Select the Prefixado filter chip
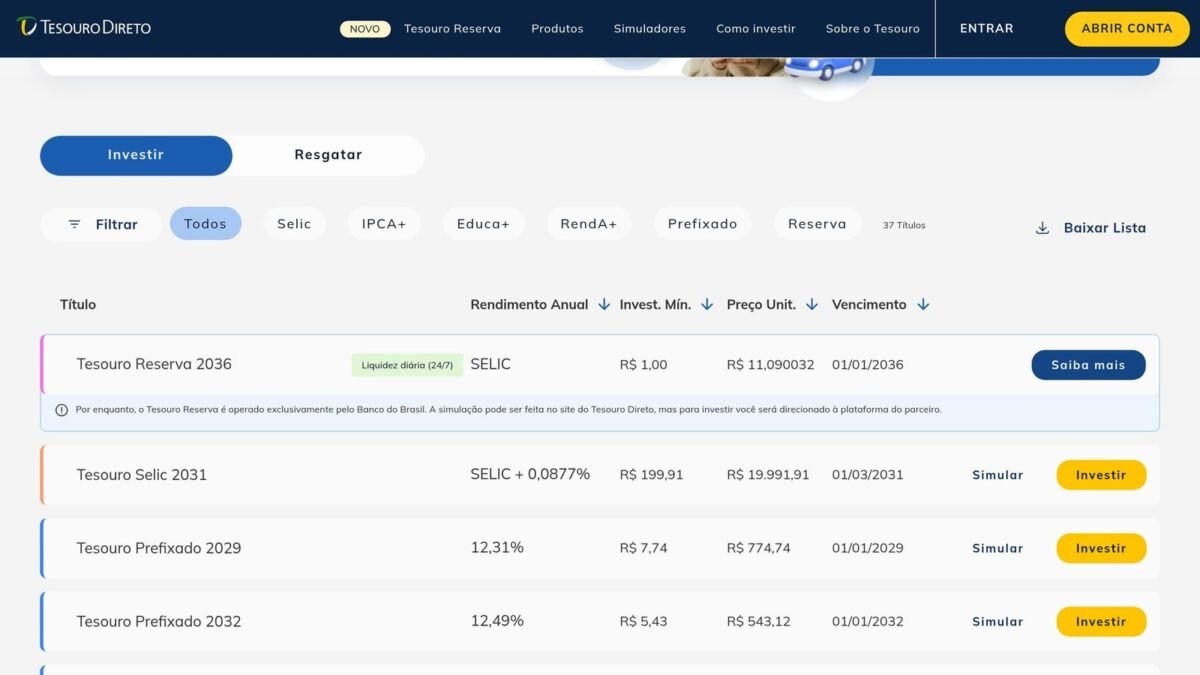1200x675 pixels. pos(702,224)
